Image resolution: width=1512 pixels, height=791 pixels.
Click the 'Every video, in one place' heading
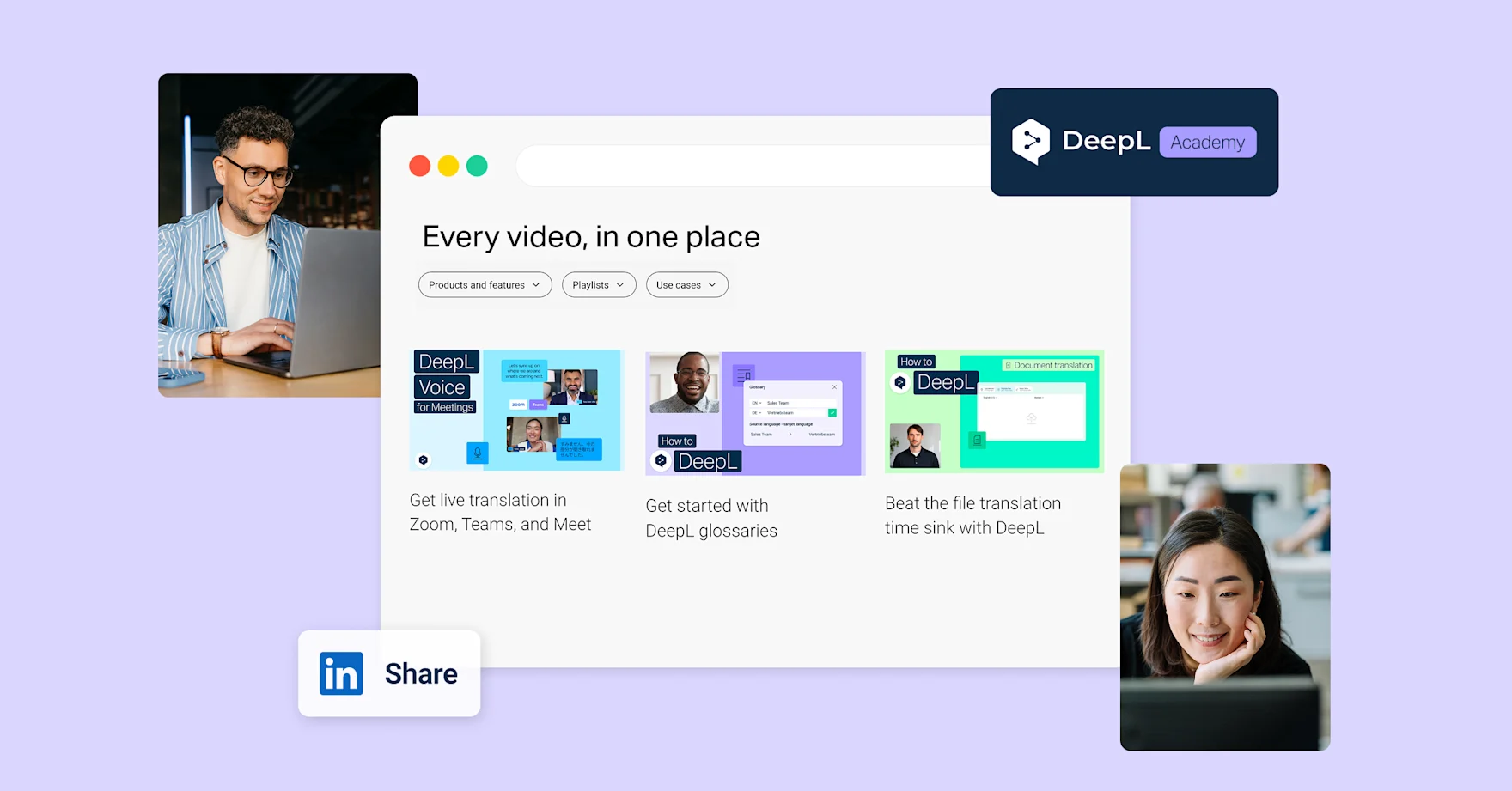tap(591, 236)
